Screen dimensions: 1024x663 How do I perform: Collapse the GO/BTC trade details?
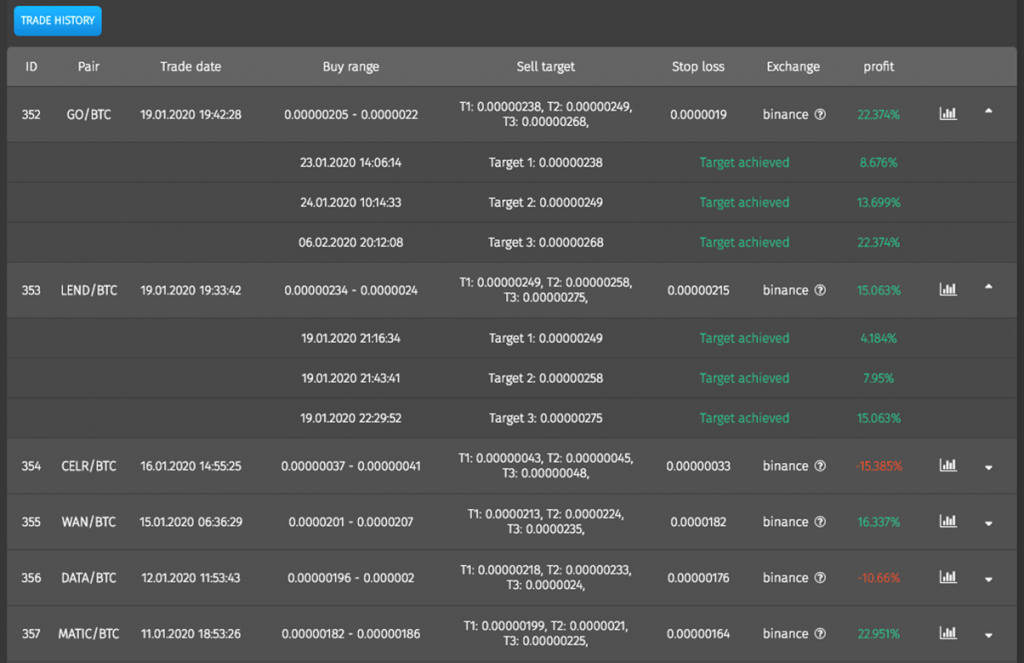coord(989,111)
